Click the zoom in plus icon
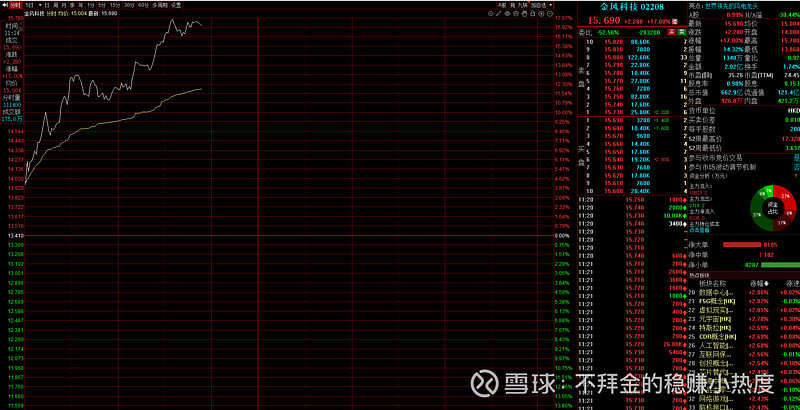800x410 pixels. click(x=541, y=14)
